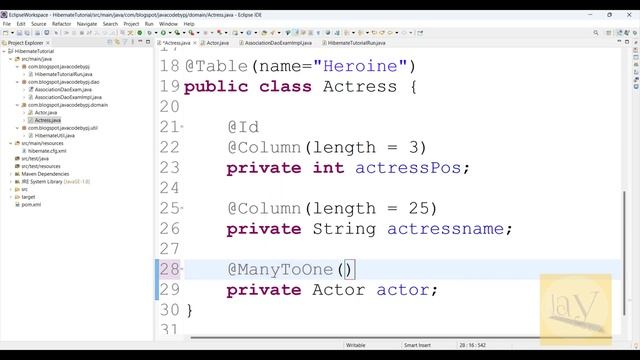Click the Coverage run toolbar icon
This screenshot has width=640, height=360.
[x=177, y=33]
